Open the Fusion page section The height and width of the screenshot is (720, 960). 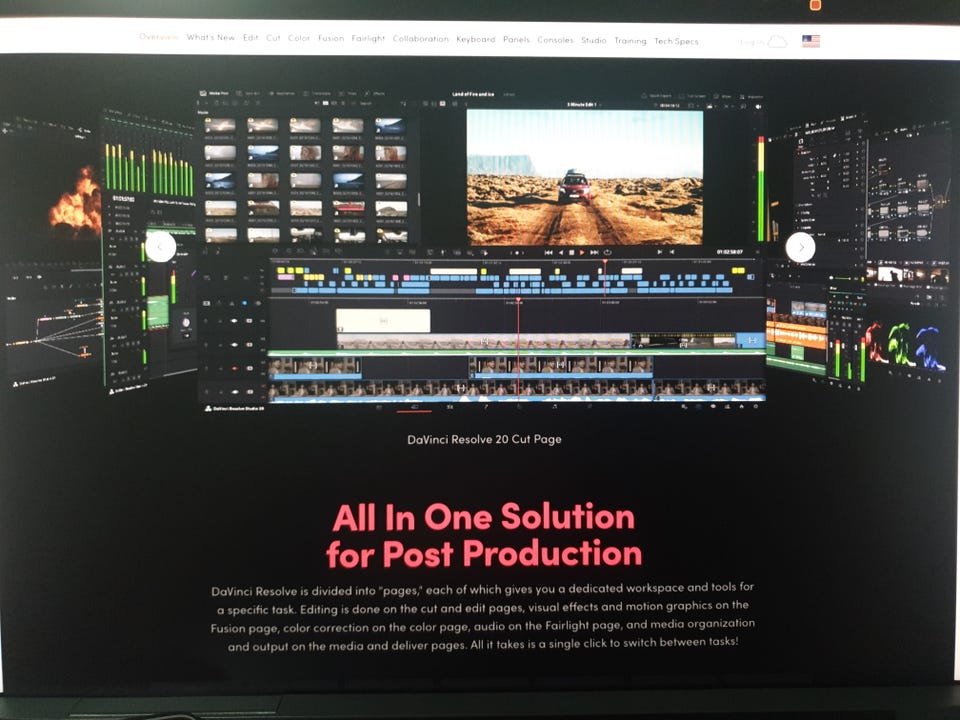tap(331, 38)
